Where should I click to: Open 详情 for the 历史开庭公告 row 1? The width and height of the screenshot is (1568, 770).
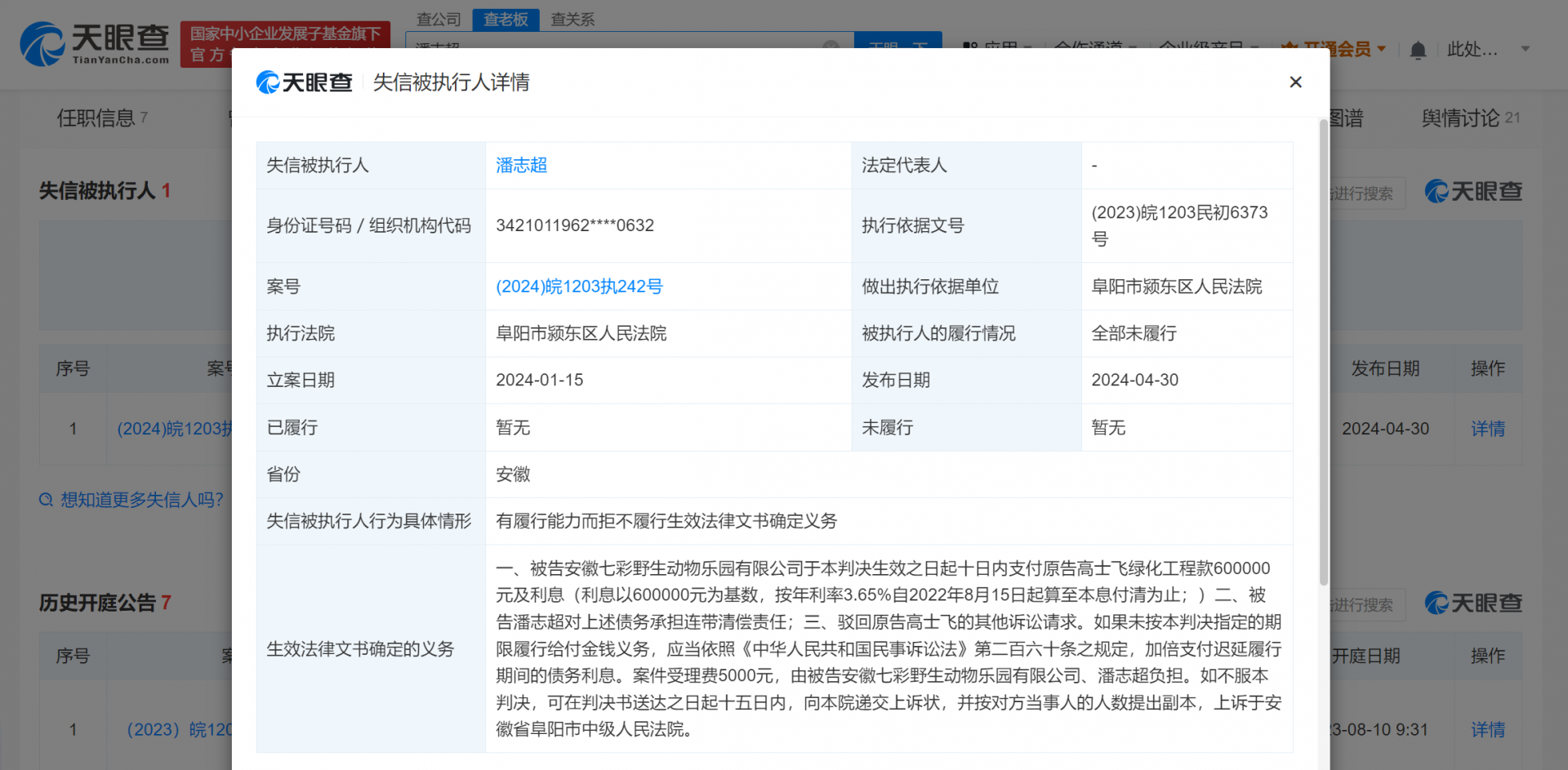point(1488,730)
